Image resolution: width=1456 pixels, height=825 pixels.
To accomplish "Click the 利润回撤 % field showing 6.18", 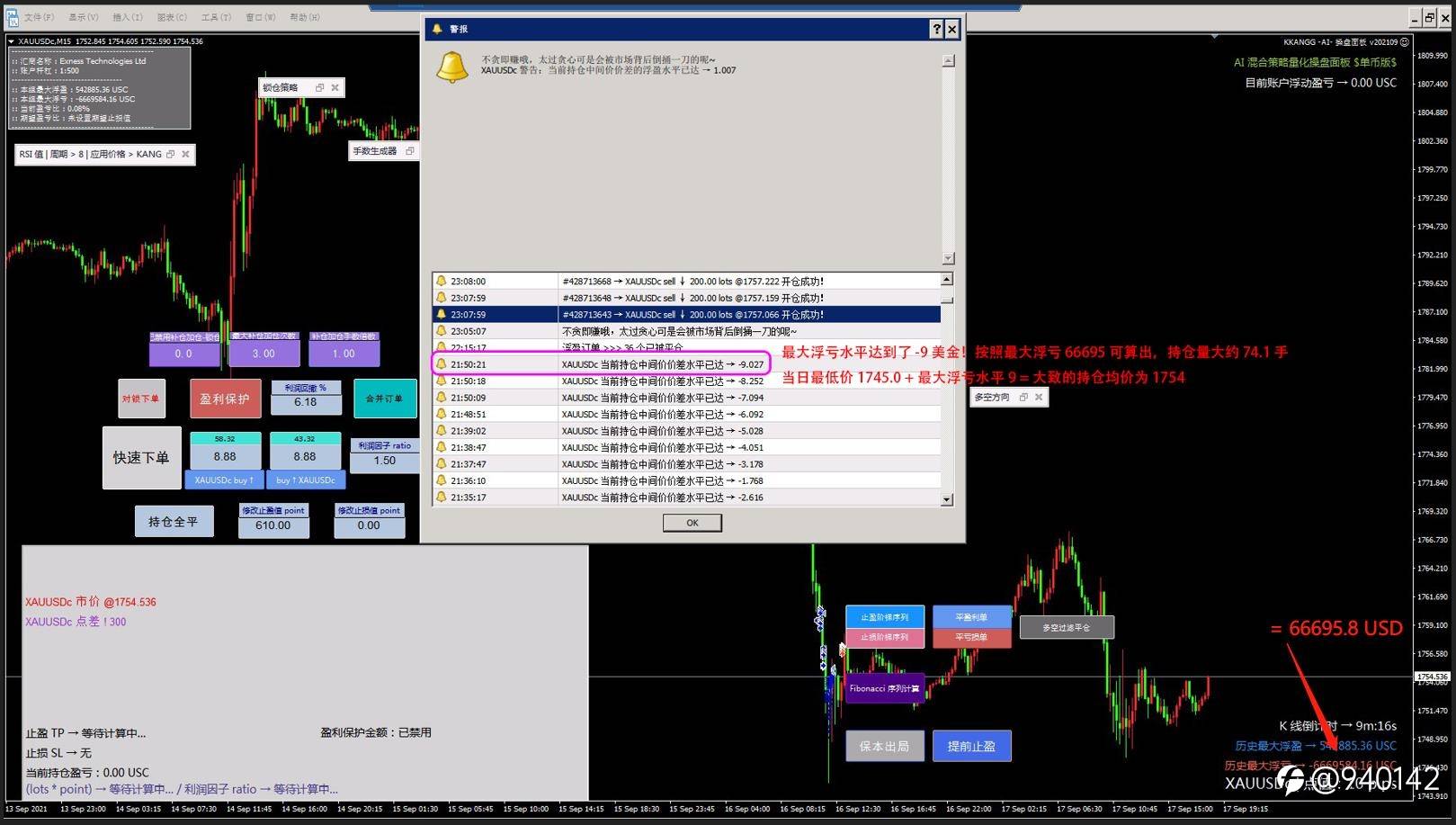I will click(x=306, y=403).
